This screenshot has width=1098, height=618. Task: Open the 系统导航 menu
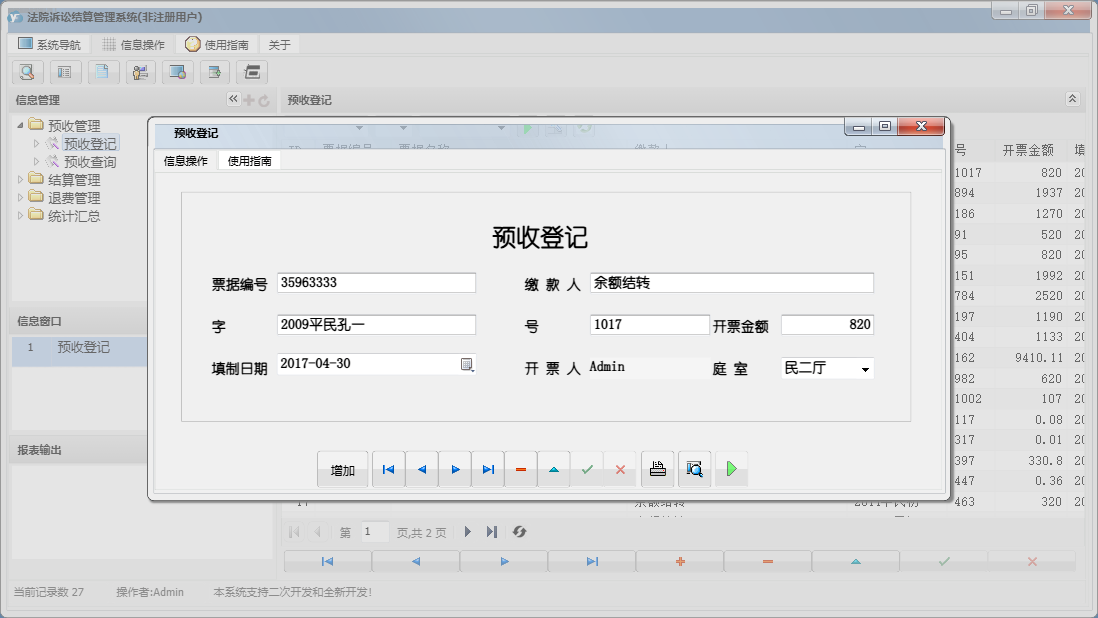coord(49,43)
